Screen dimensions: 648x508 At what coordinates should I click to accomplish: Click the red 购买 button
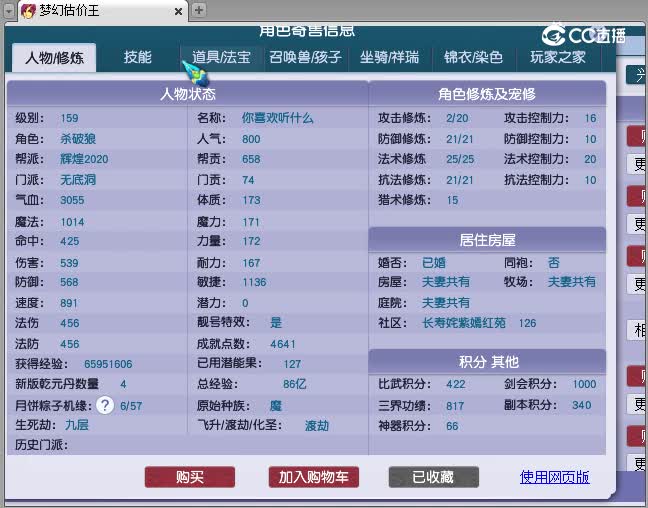[x=190, y=477]
